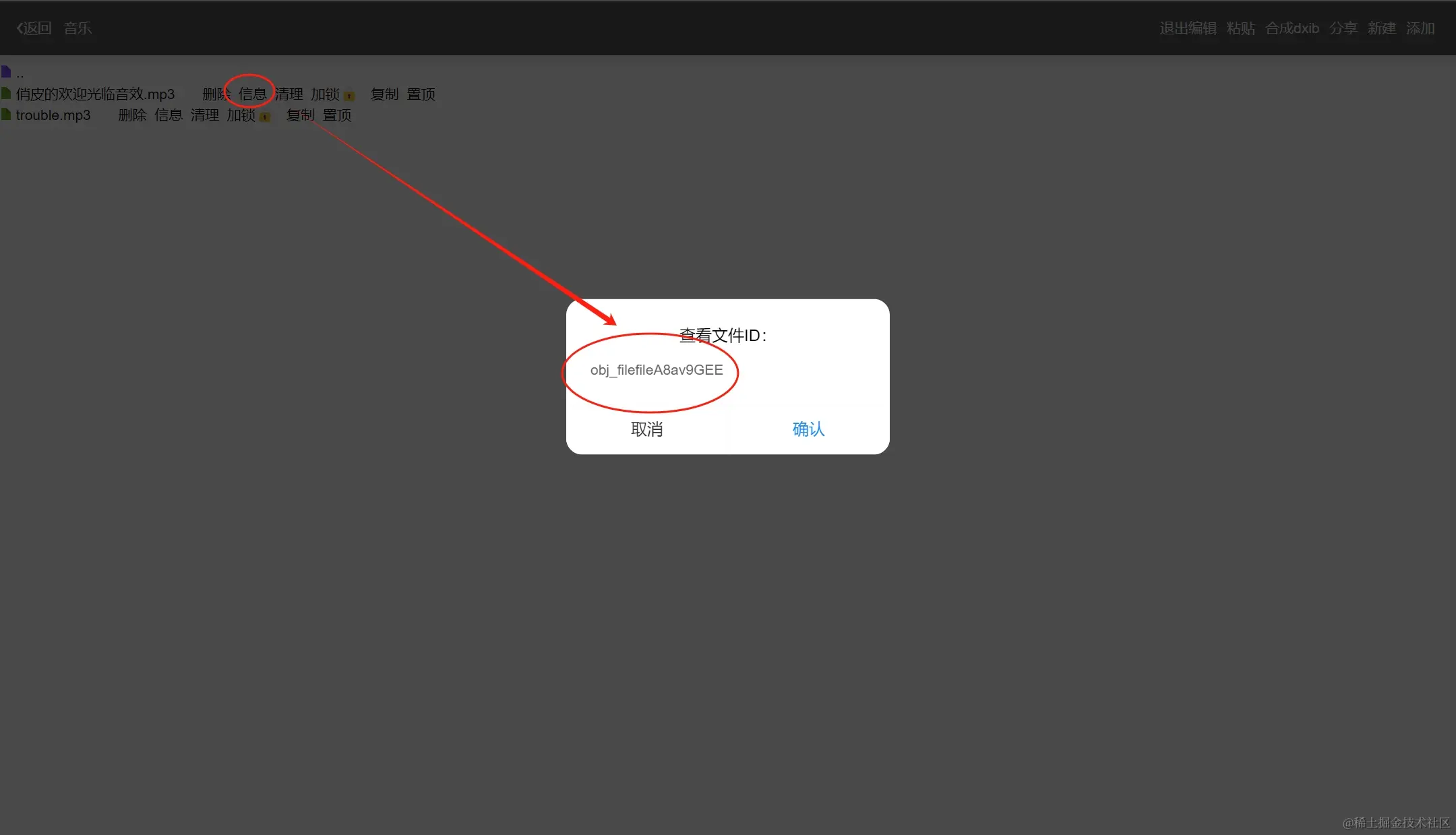Click 添加 in the top bar
Screen dimensions: 1456x835
tap(1420, 28)
